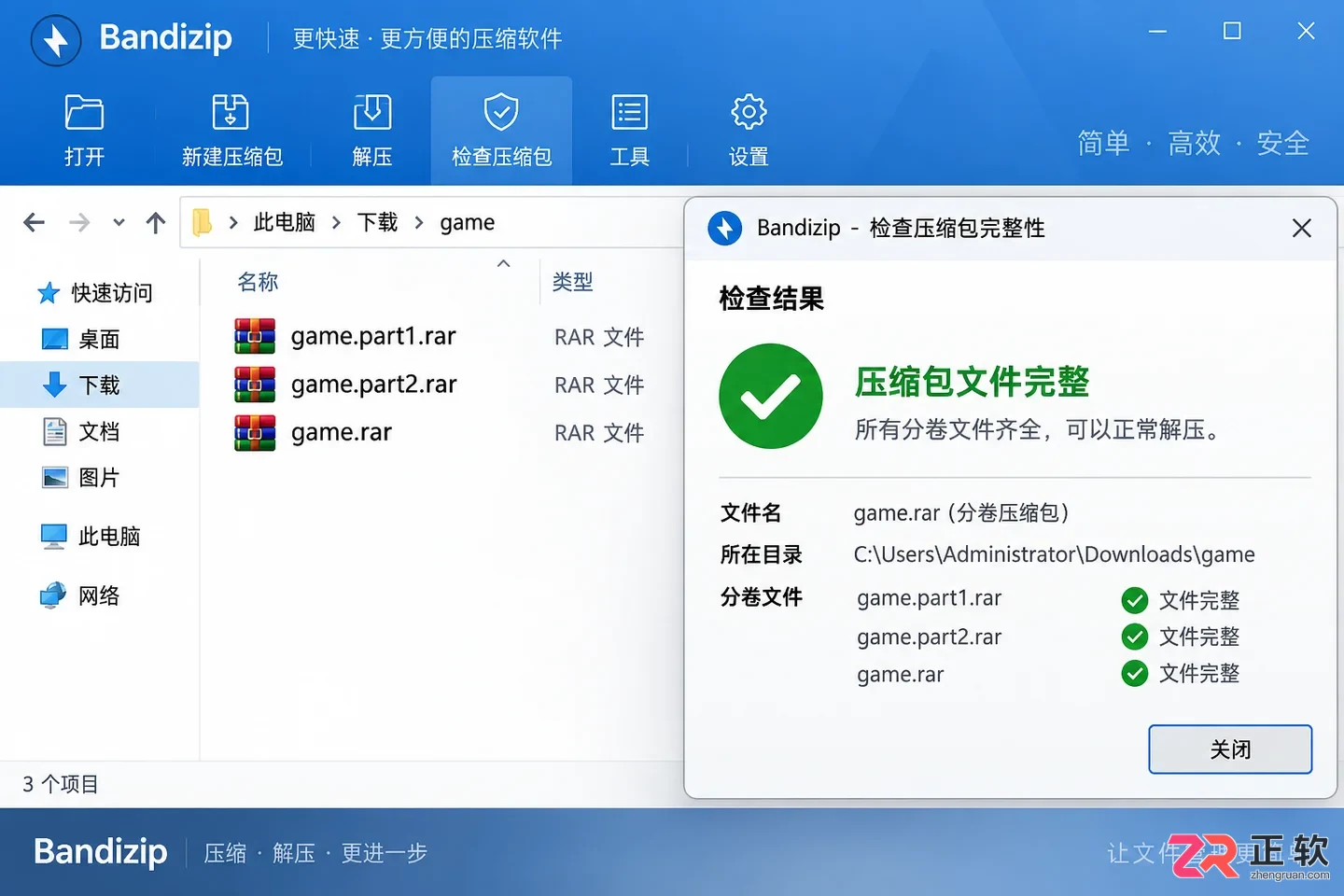
Task: Click the 关闭 button in the dialog
Action: (x=1230, y=749)
